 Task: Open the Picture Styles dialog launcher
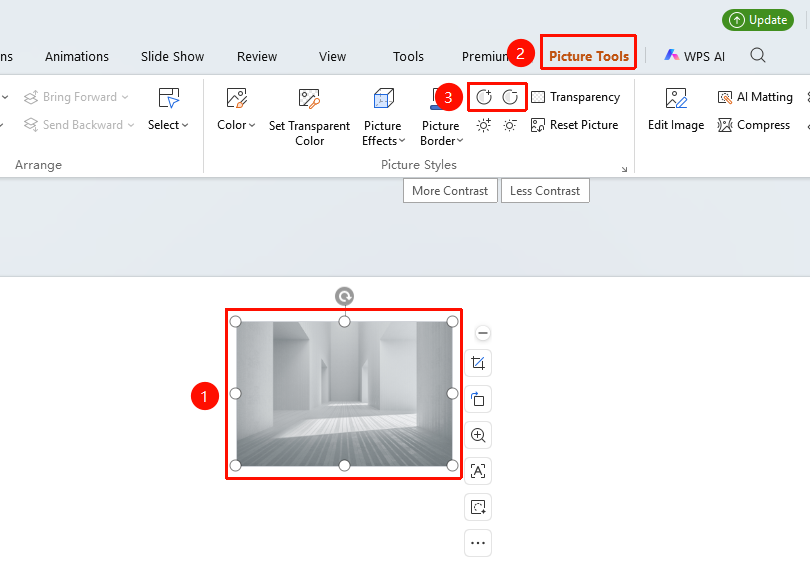click(625, 169)
